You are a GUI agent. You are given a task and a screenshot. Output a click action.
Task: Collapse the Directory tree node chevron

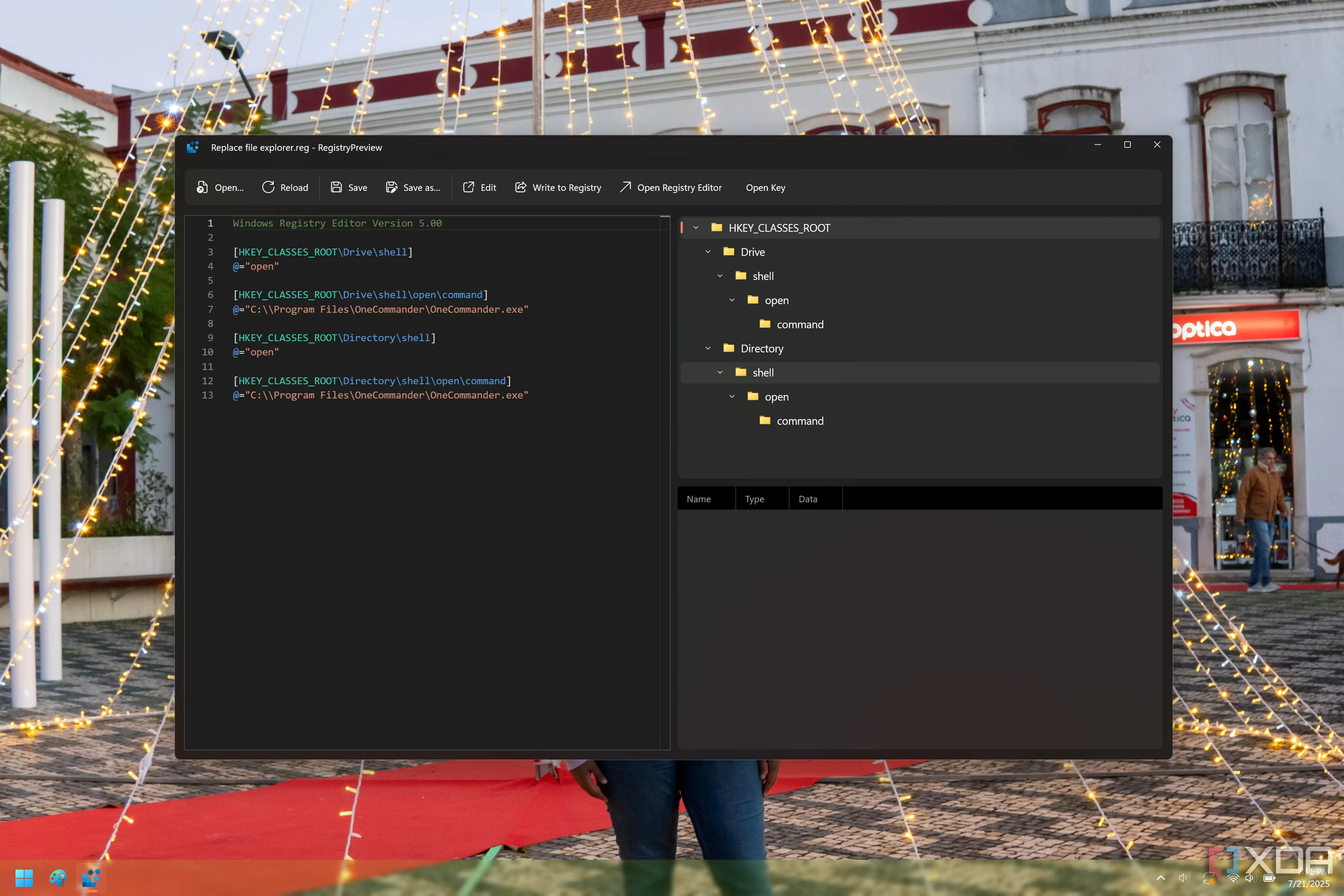click(708, 348)
